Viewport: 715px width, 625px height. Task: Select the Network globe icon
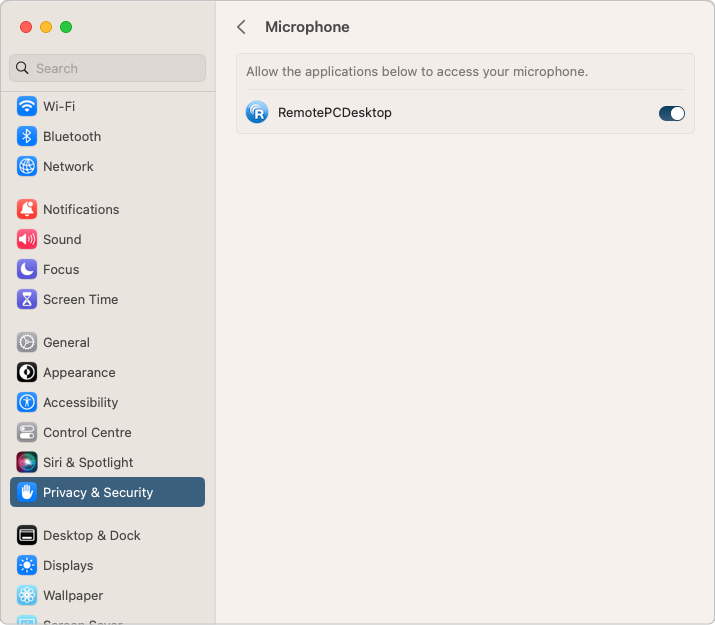pyautogui.click(x=27, y=166)
